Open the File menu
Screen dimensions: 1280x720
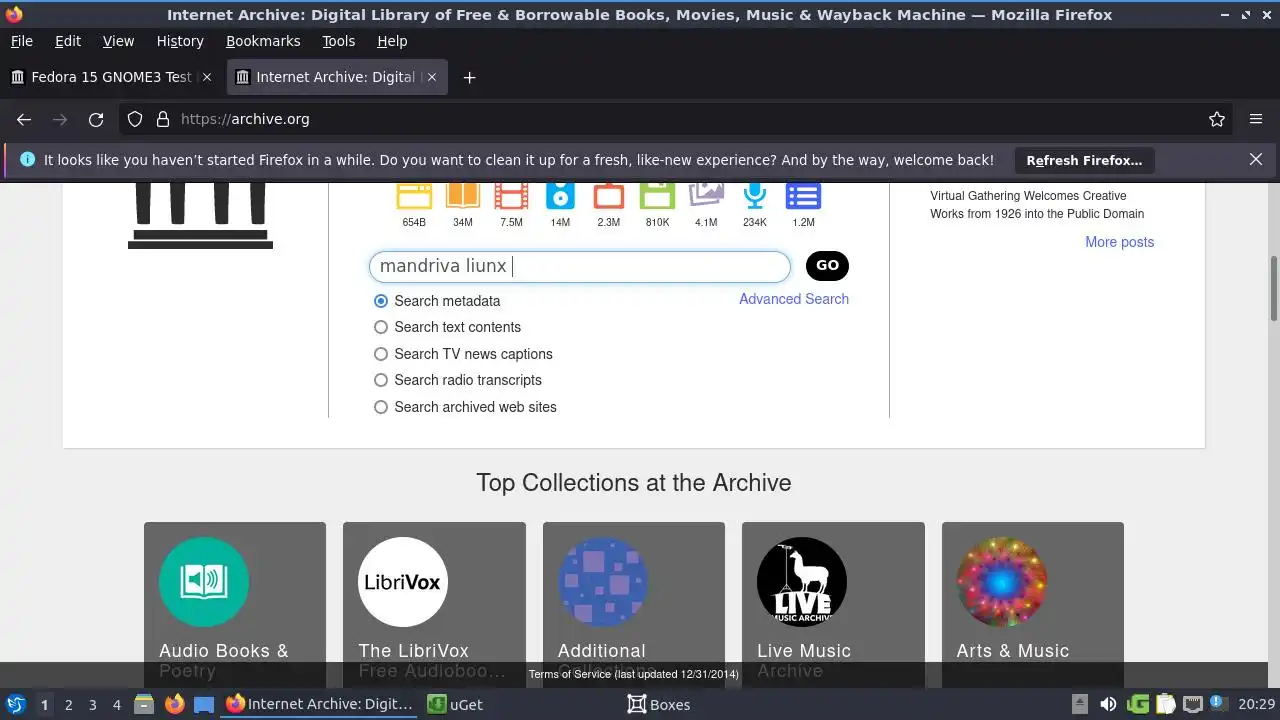[x=21, y=41]
